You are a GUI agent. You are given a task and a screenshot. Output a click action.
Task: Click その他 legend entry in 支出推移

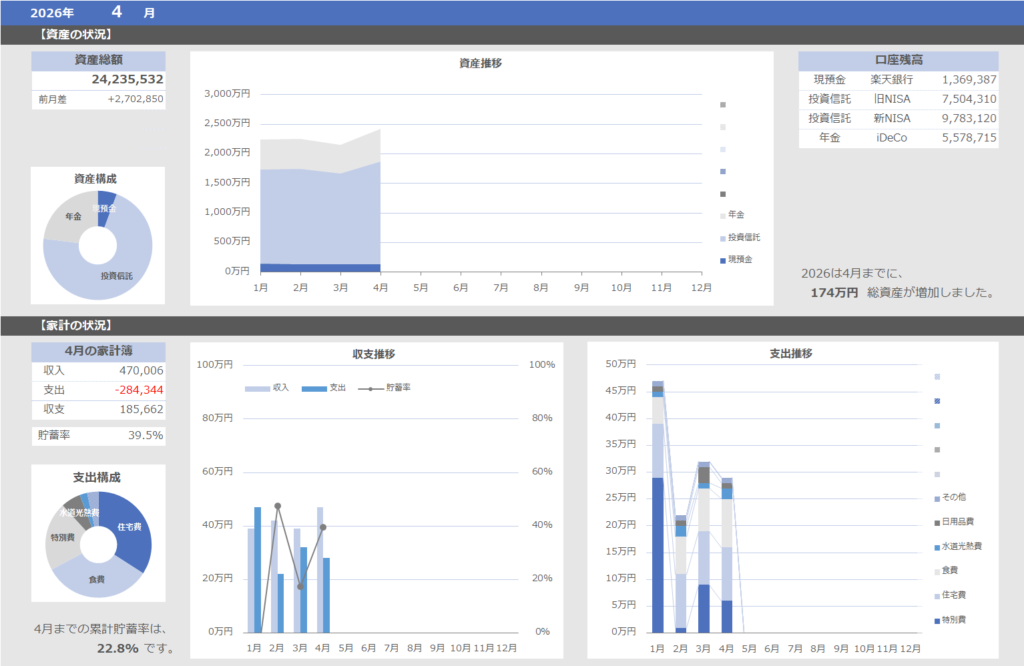(950, 498)
